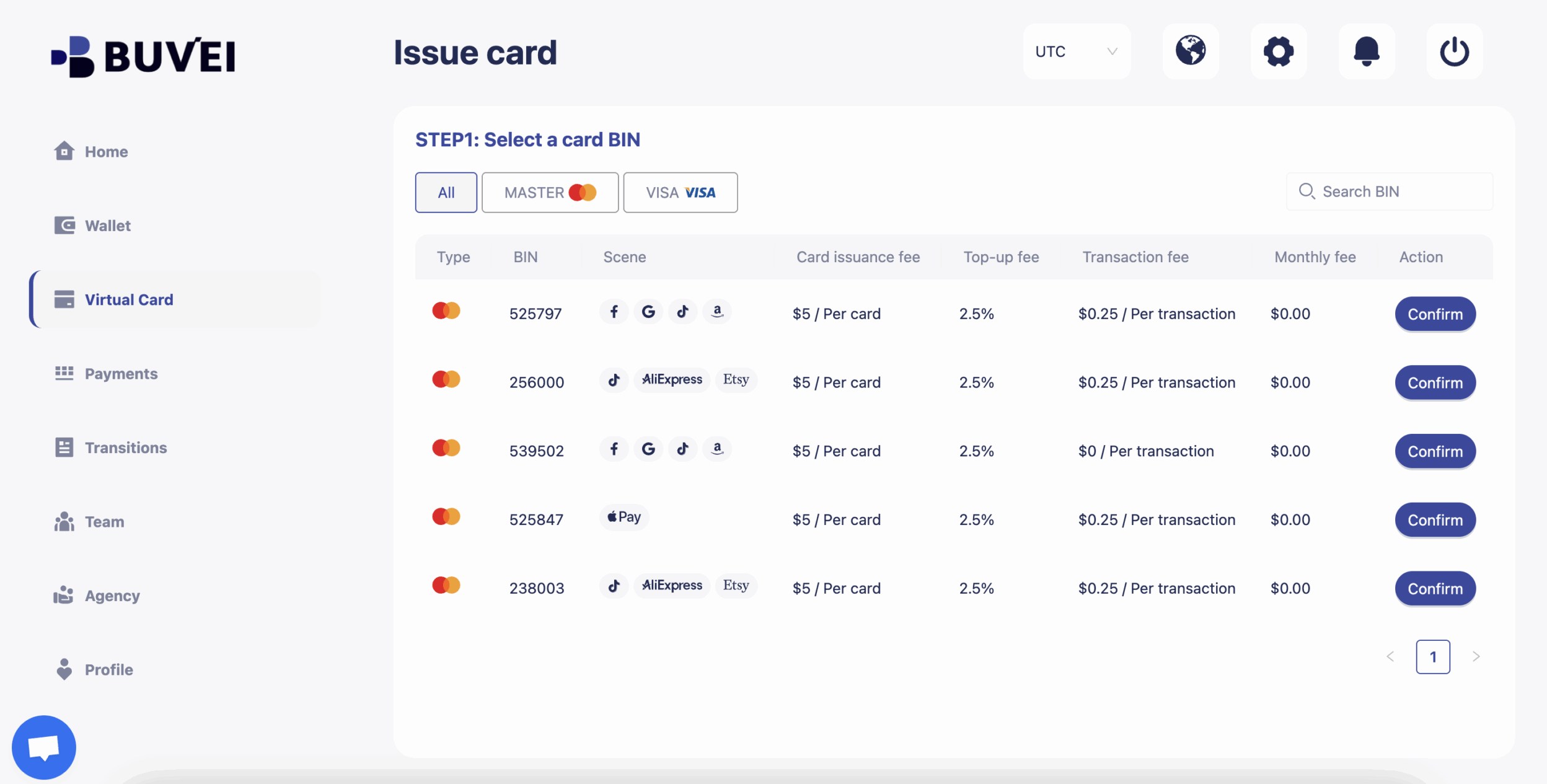Click the Facebook icon for BIN 525797

tap(614, 312)
